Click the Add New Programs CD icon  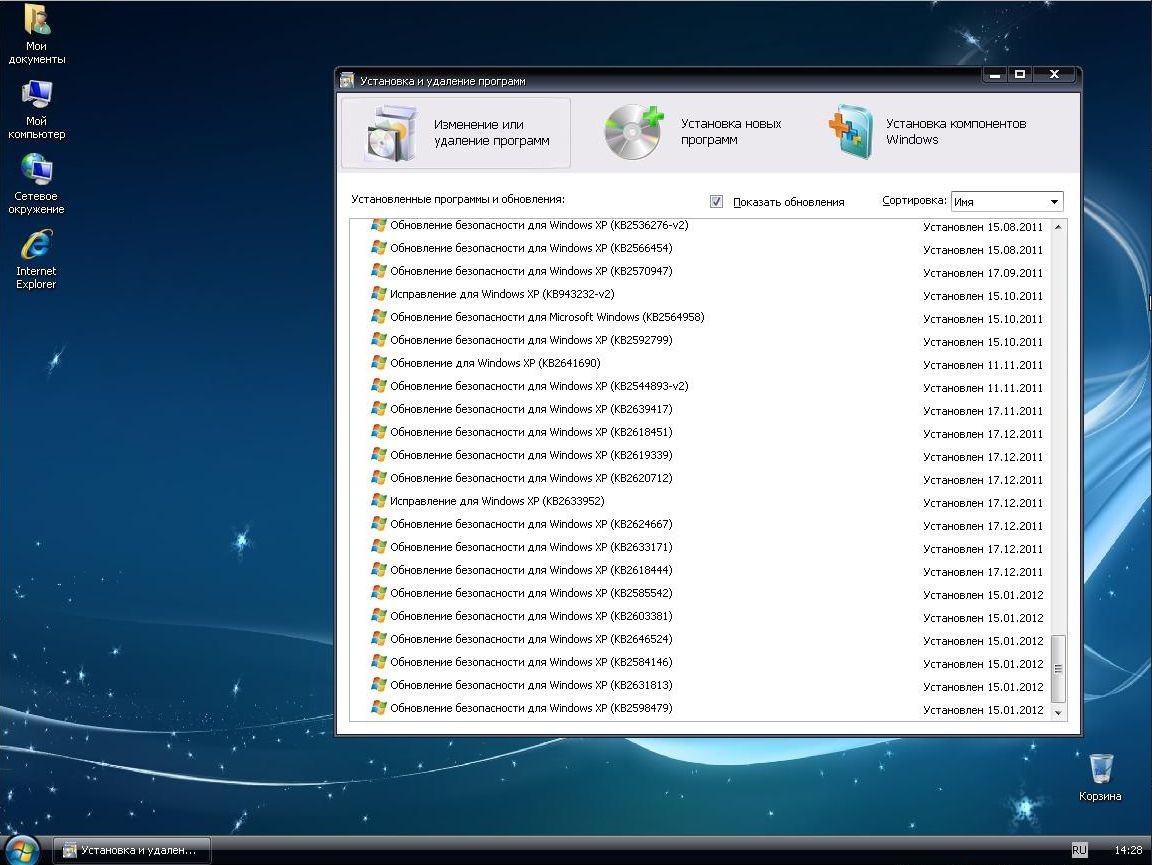[634, 132]
